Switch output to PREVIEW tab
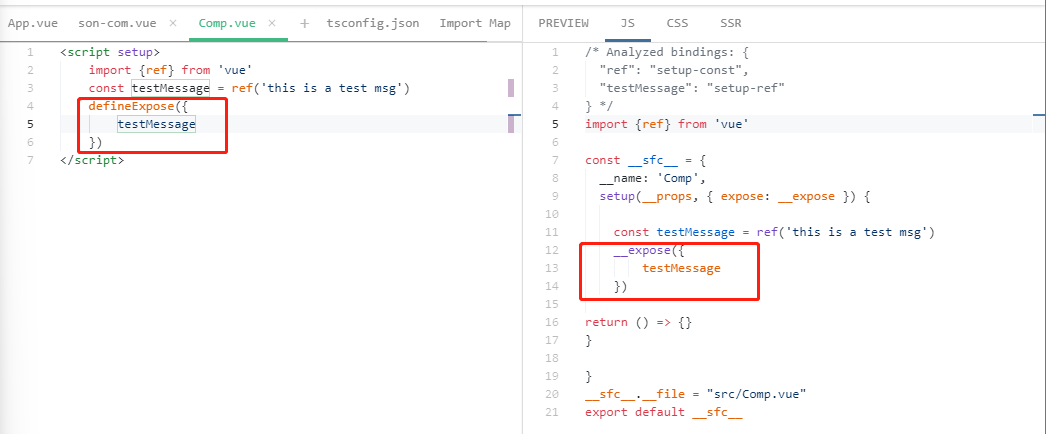Image resolution: width=1046 pixels, height=434 pixels. point(564,23)
